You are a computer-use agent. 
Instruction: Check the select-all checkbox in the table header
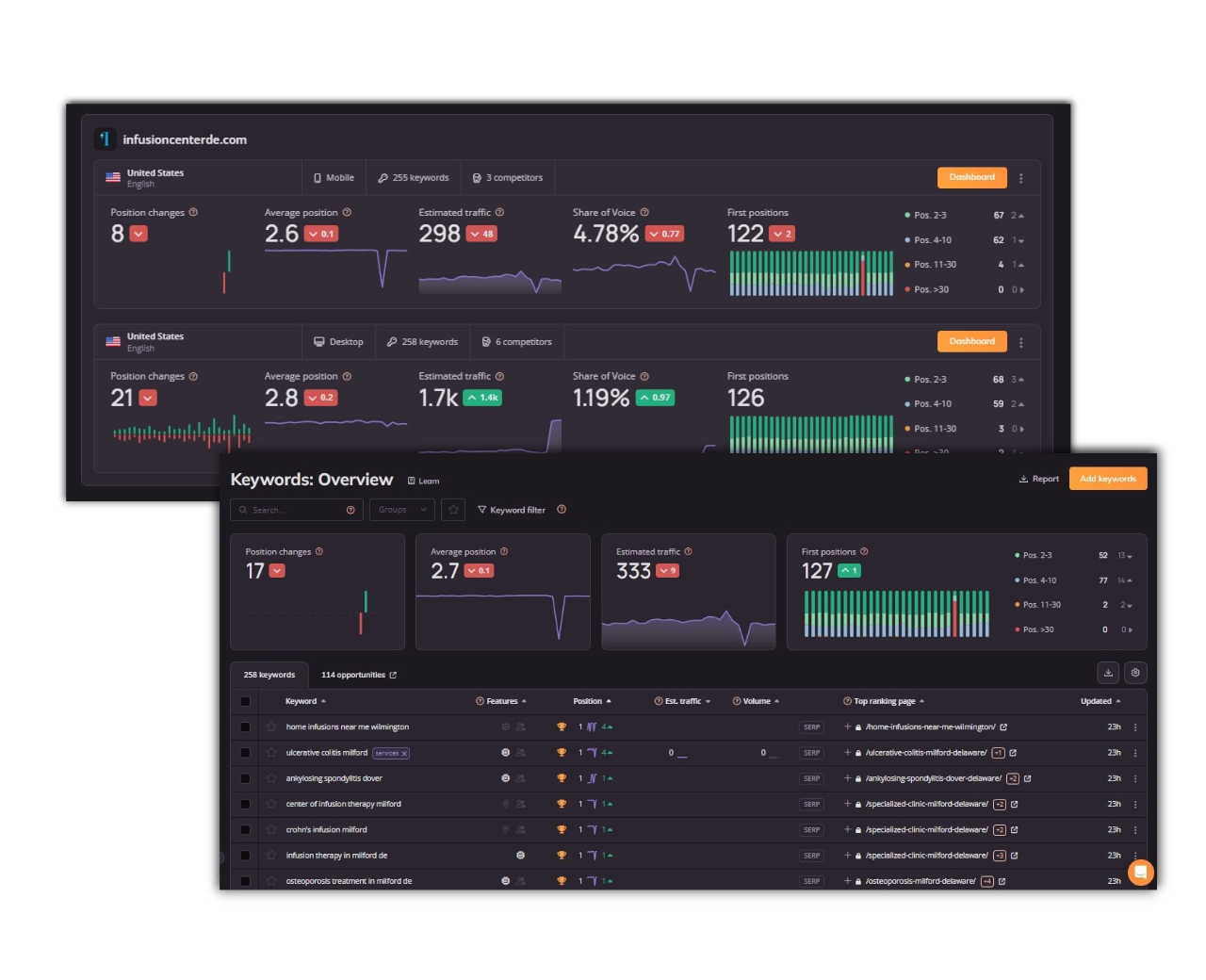pyautogui.click(x=245, y=701)
